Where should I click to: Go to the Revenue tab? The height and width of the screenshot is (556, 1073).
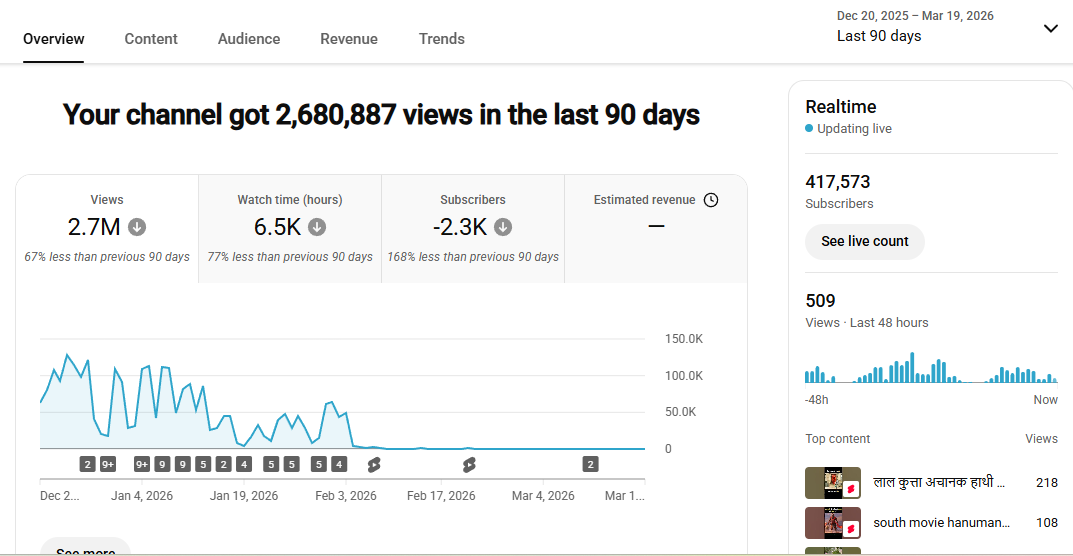[349, 39]
